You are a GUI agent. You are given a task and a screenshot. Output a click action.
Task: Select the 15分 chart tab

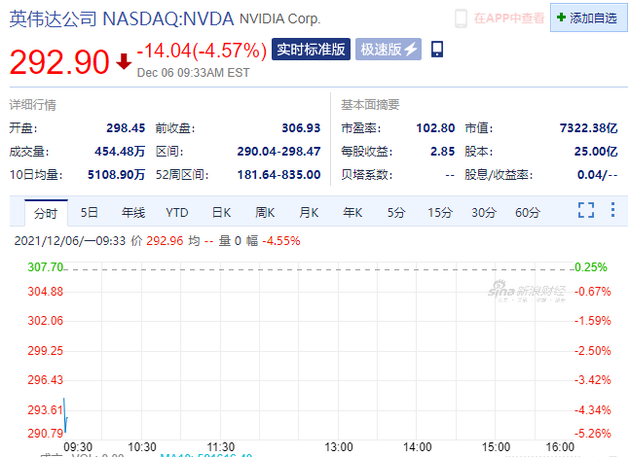coord(440,212)
